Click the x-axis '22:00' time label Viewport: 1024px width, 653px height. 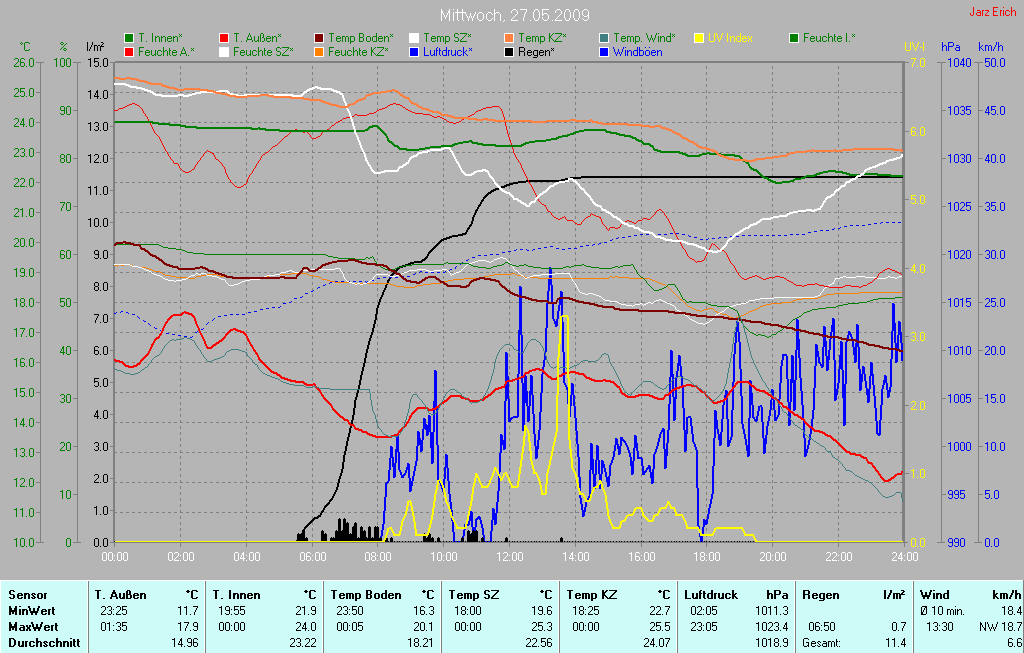839,557
